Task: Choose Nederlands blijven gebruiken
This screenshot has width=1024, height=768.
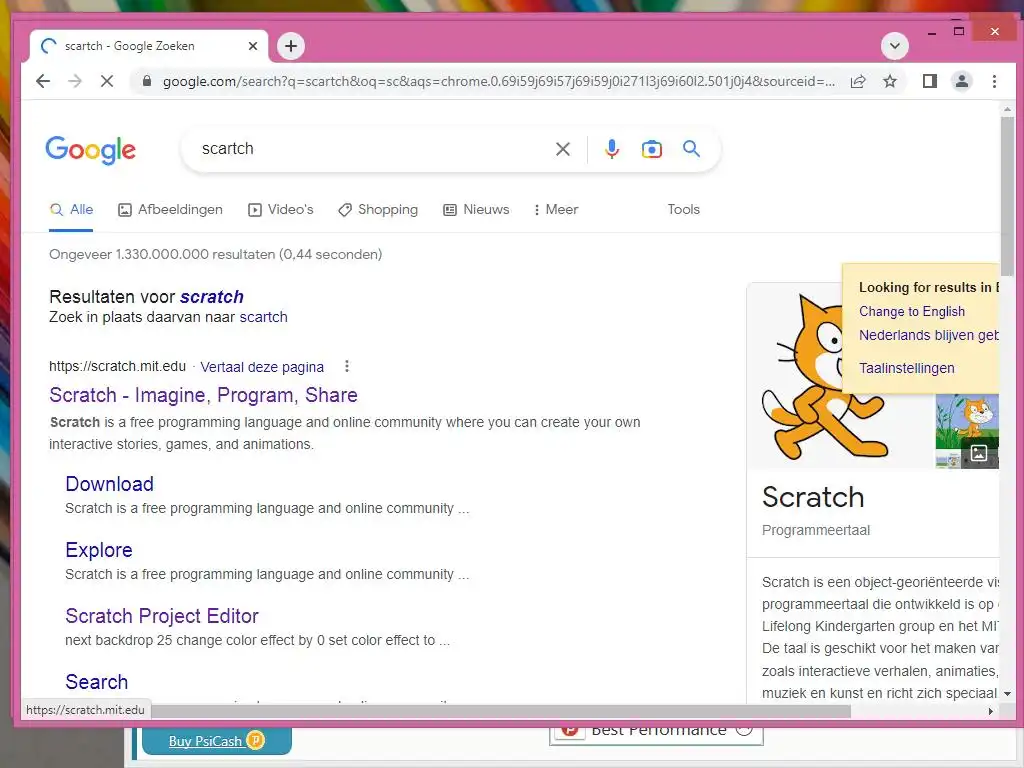Action: coord(929,335)
